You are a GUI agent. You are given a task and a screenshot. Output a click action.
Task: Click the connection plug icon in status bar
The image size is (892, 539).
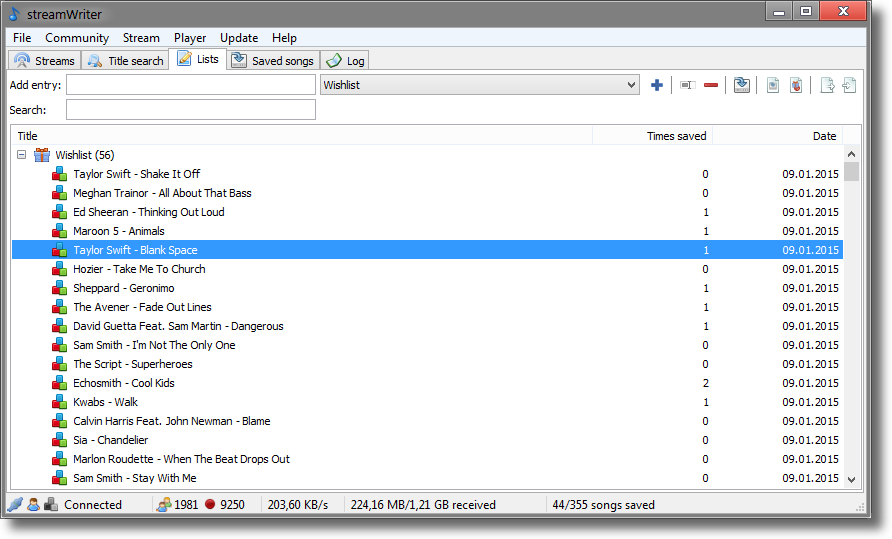(x=15, y=504)
